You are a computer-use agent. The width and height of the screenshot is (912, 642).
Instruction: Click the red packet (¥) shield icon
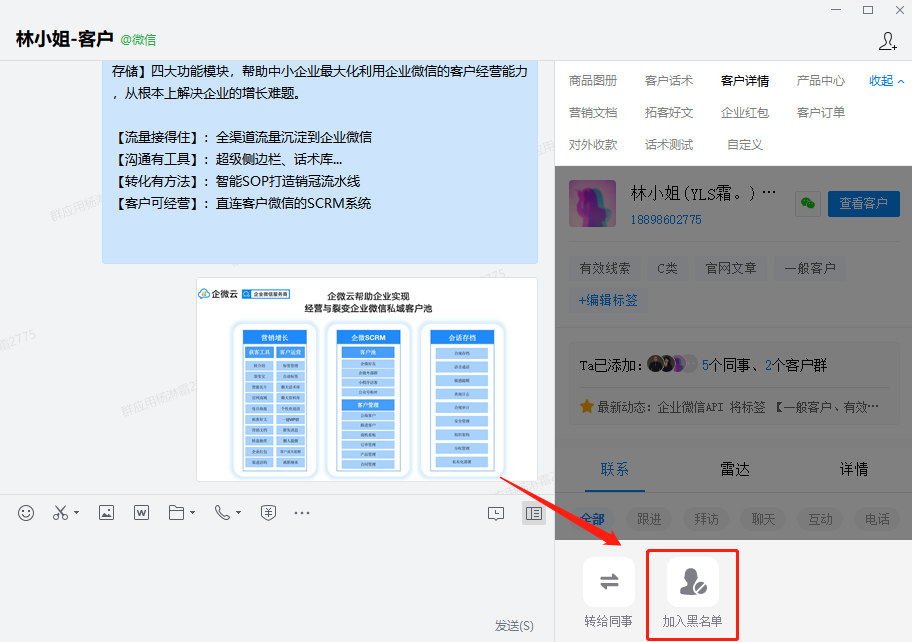click(x=268, y=513)
